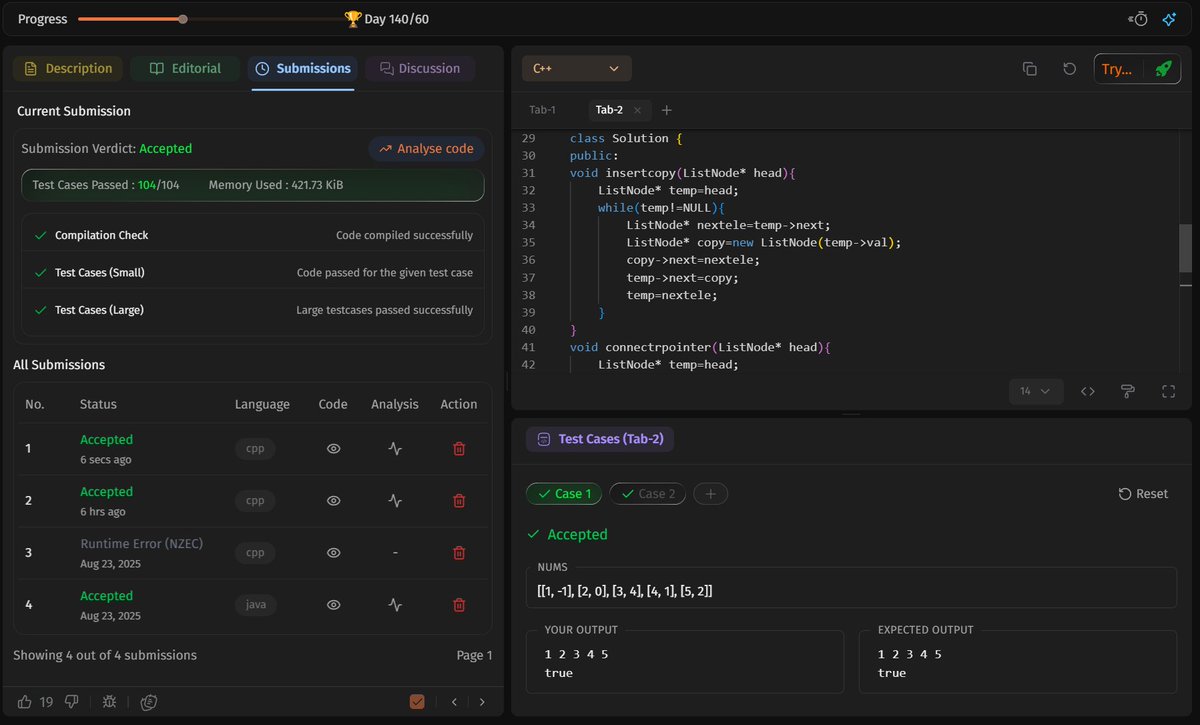Like the problem with thumbs-up icon

tap(25, 702)
